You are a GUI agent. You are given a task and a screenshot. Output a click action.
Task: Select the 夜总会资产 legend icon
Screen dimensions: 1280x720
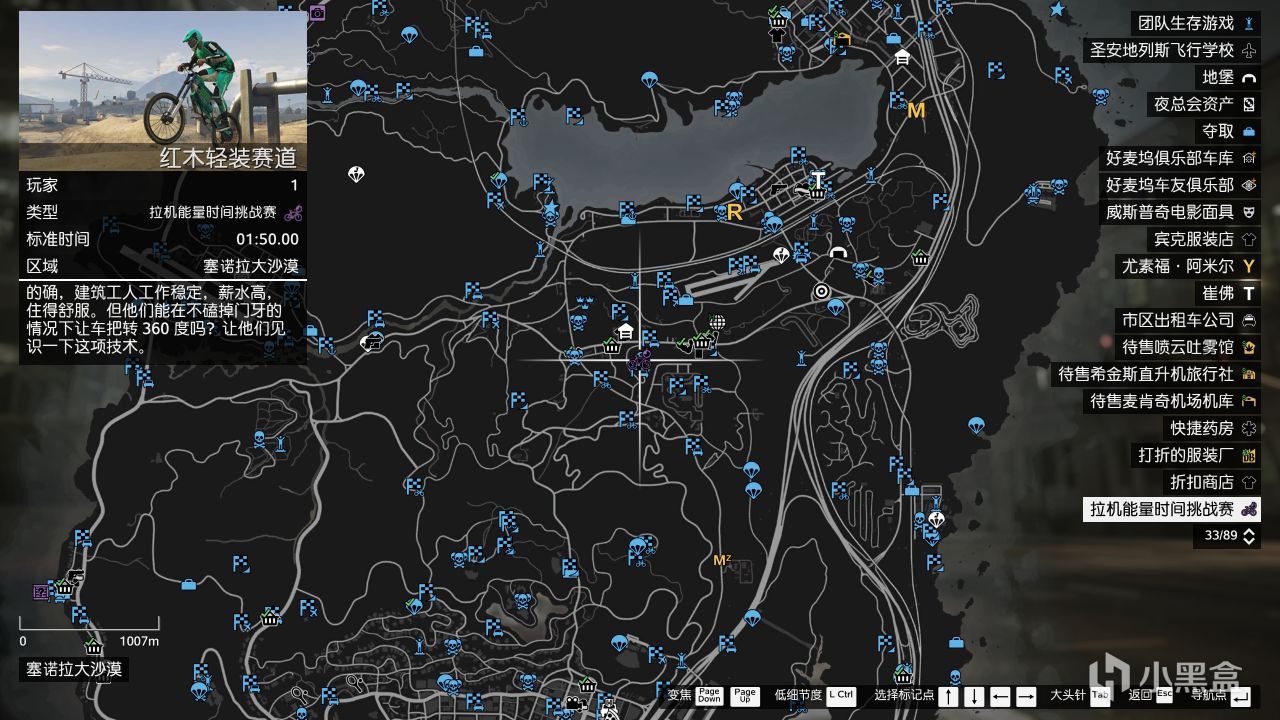[1248, 104]
